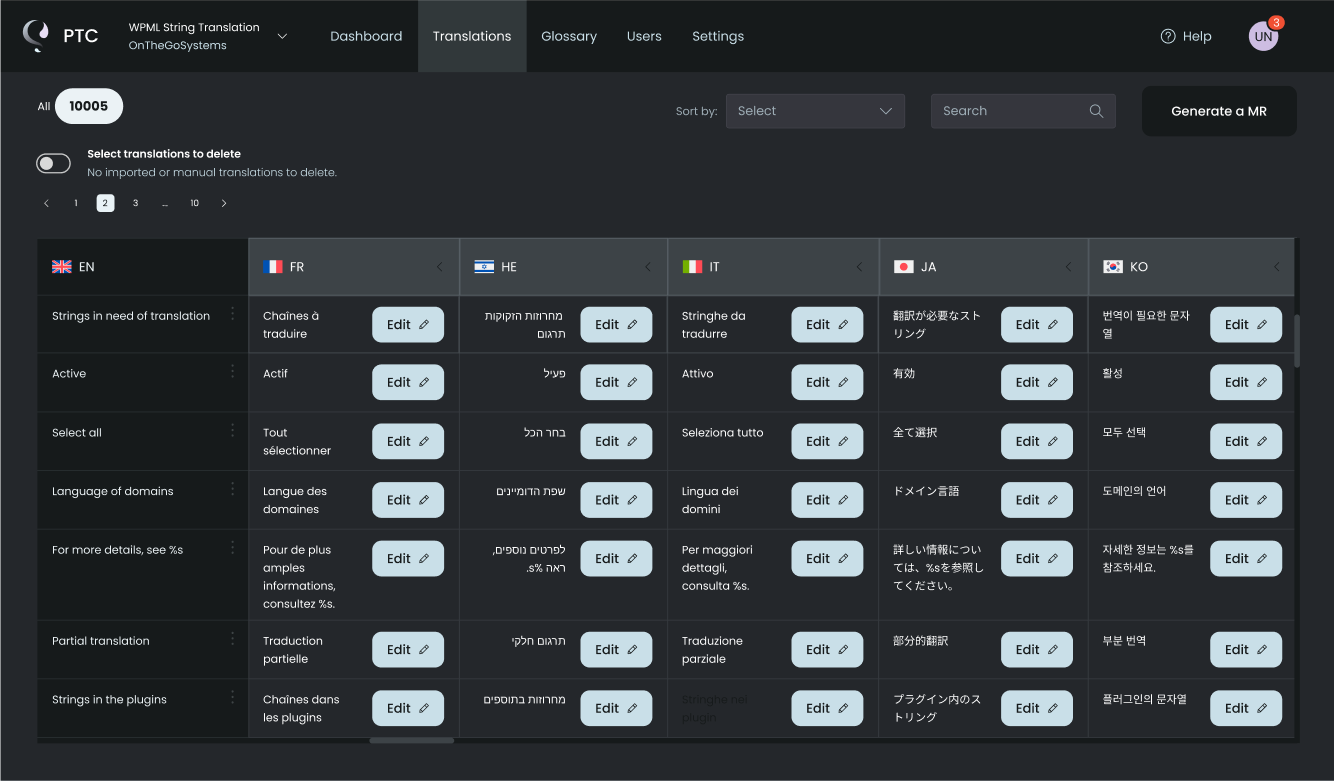1335x781 pixels.
Task: Collapse the FR column using its chevron
Action: (440, 267)
